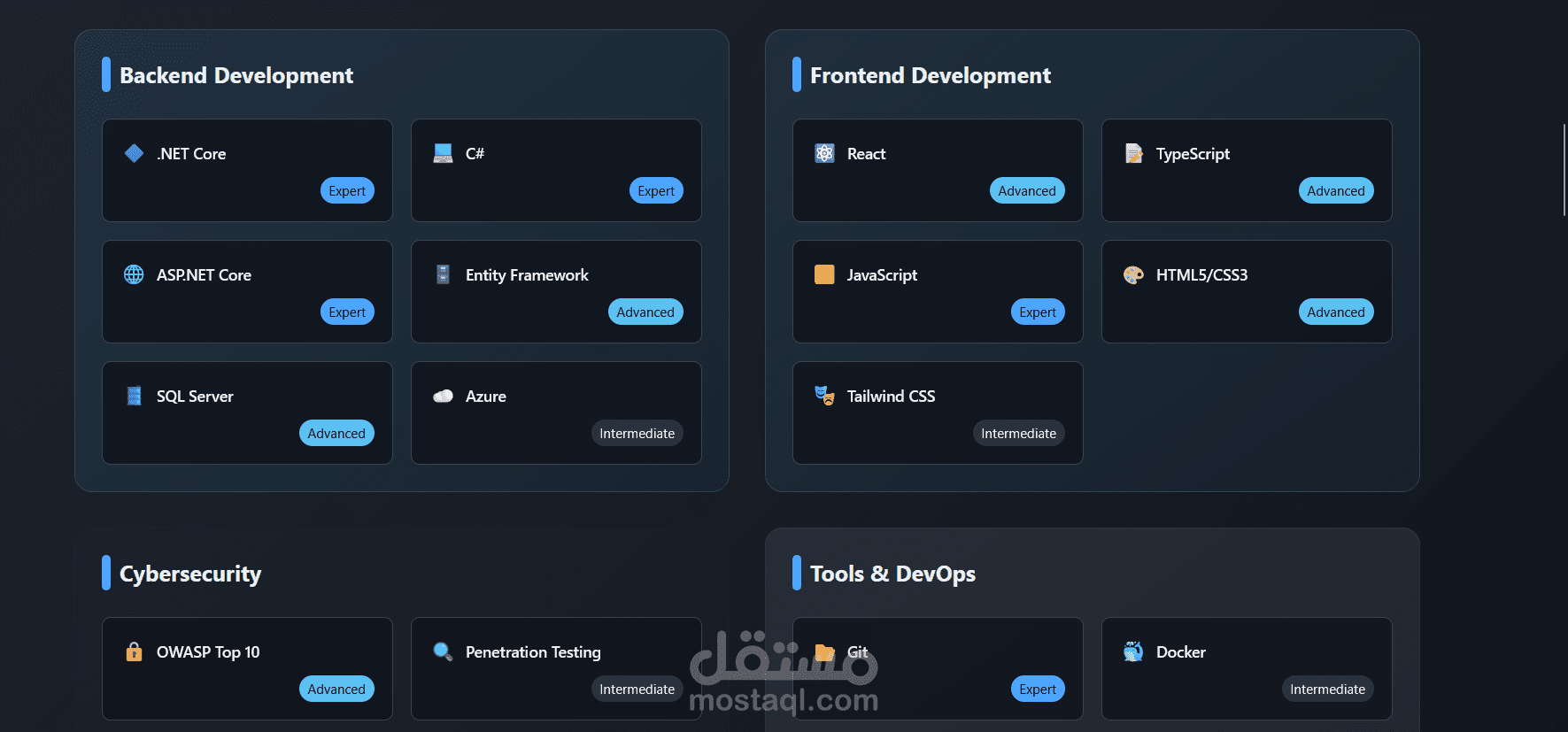The image size is (1568, 732).
Task: Click the JavaScript yellow square icon
Action: [824, 274]
